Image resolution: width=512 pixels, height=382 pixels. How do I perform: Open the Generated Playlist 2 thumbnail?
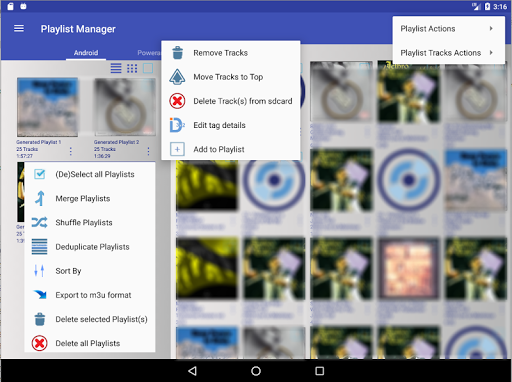(125, 107)
